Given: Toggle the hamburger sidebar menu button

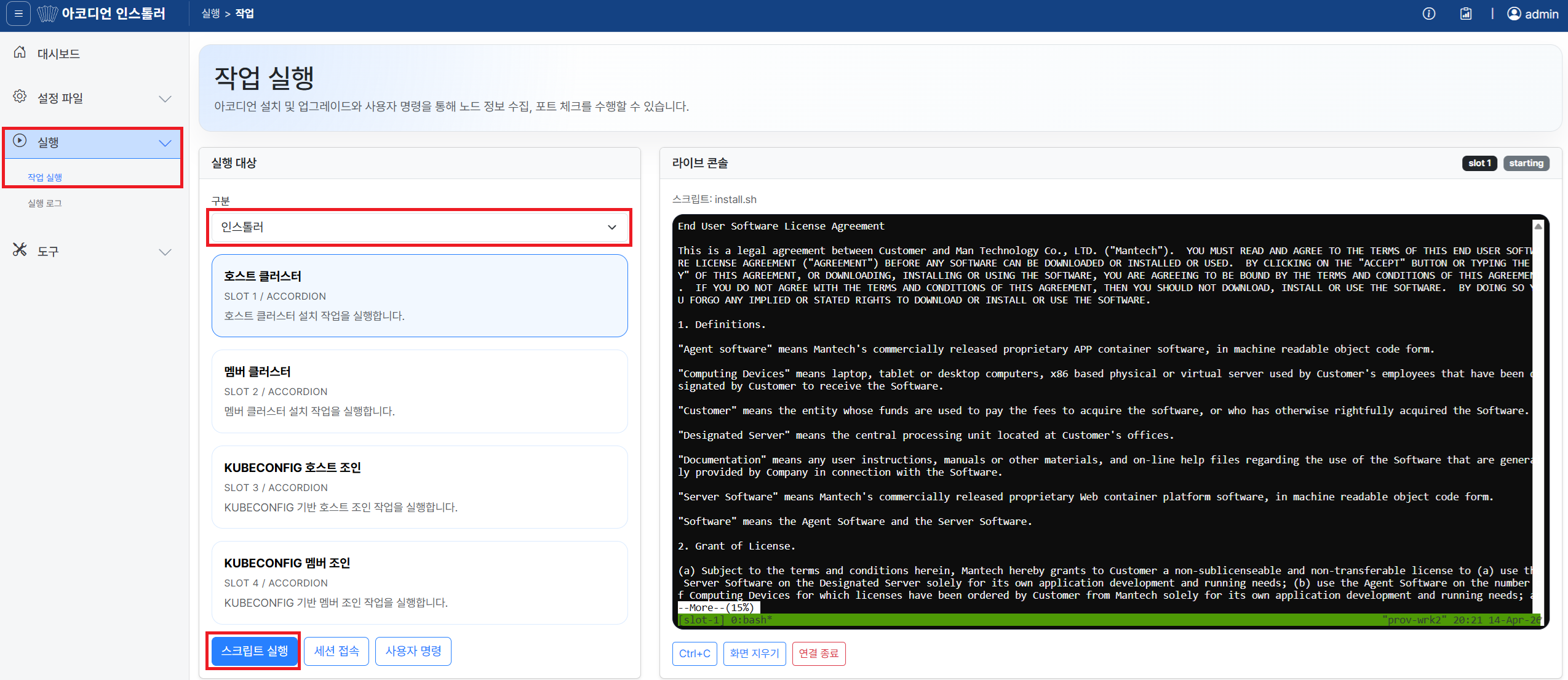Looking at the screenshot, I should [18, 13].
